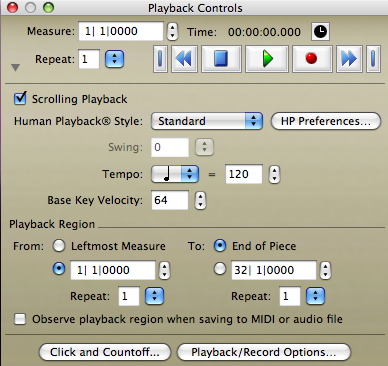Click the Time readout 00:00:00.000
388x366 pixels.
pos(264,32)
